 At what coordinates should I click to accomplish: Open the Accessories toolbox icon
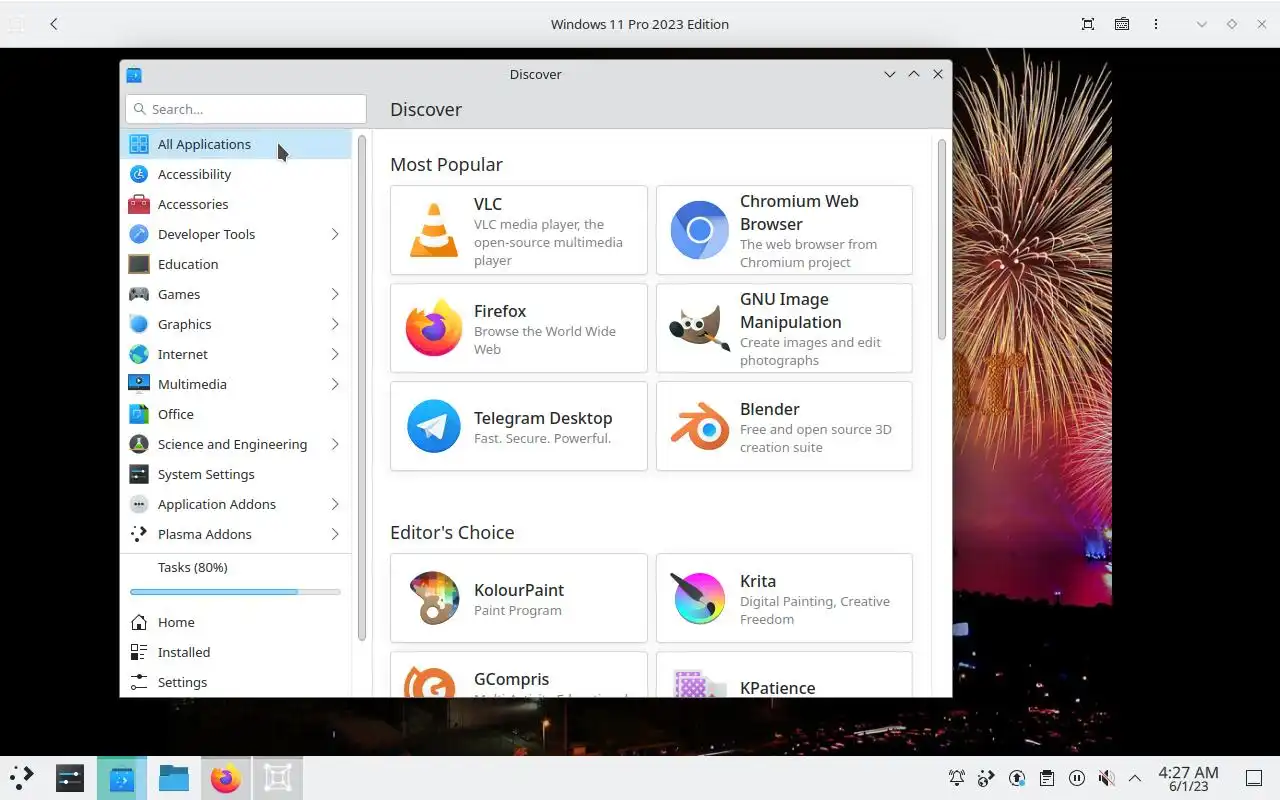pyautogui.click(x=139, y=204)
